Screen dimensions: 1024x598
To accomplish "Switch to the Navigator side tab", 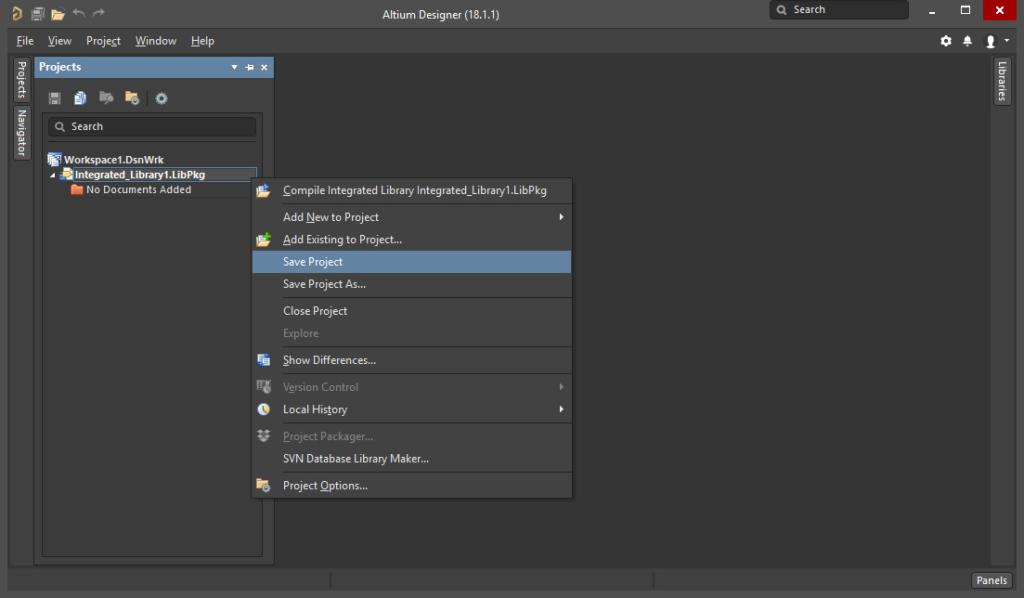I will coord(22,133).
